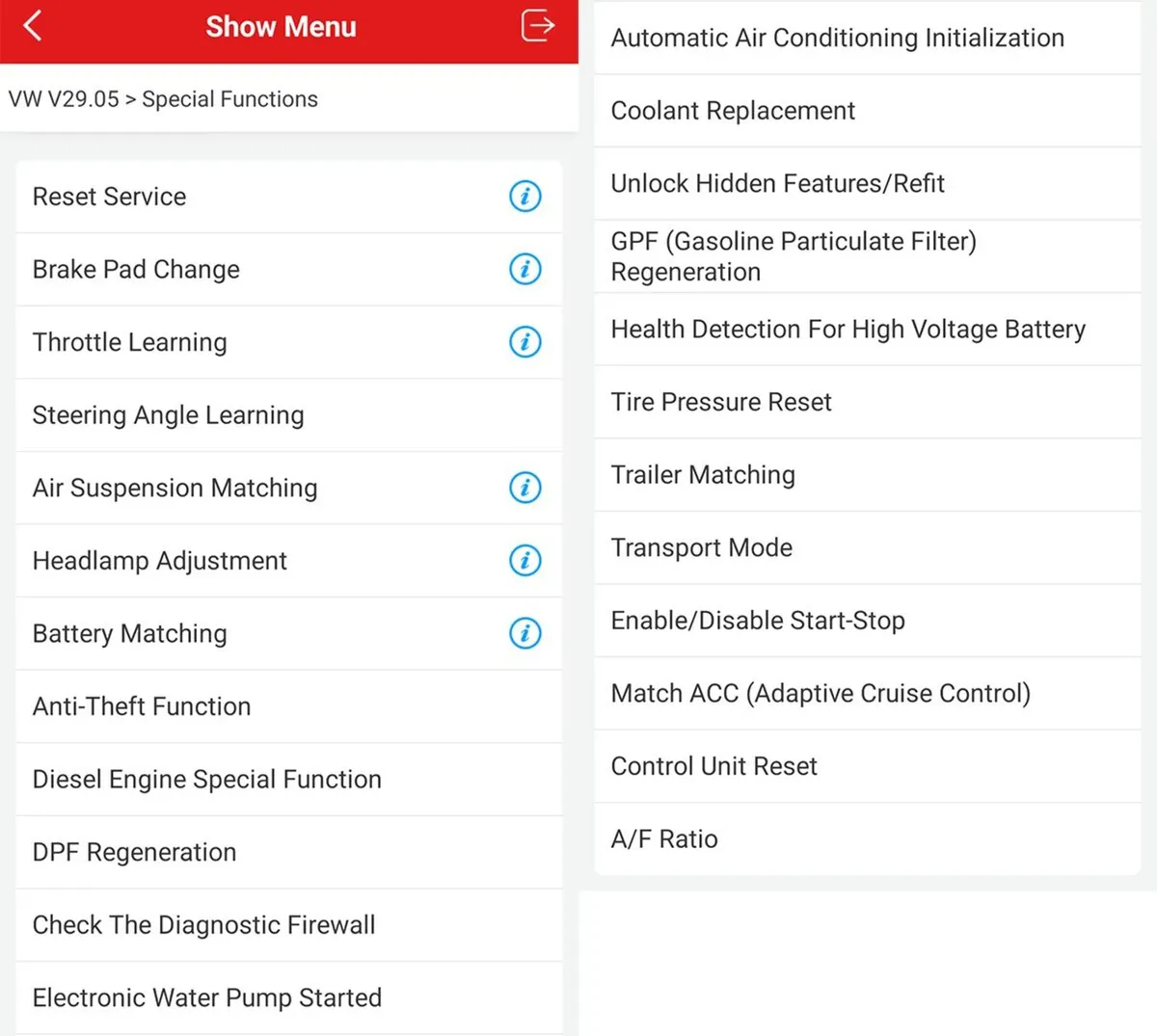Screen dimensions: 1157x1036
Task: Start DPF Regeneration function
Action: click(135, 852)
